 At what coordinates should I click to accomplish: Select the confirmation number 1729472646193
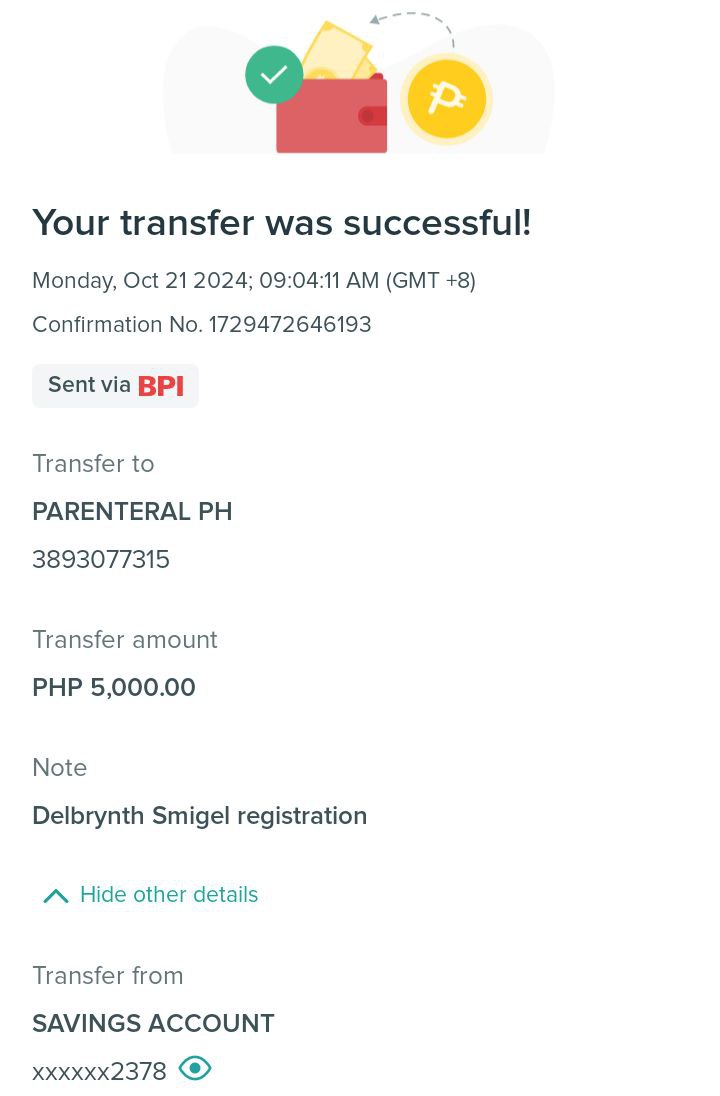tap(290, 324)
